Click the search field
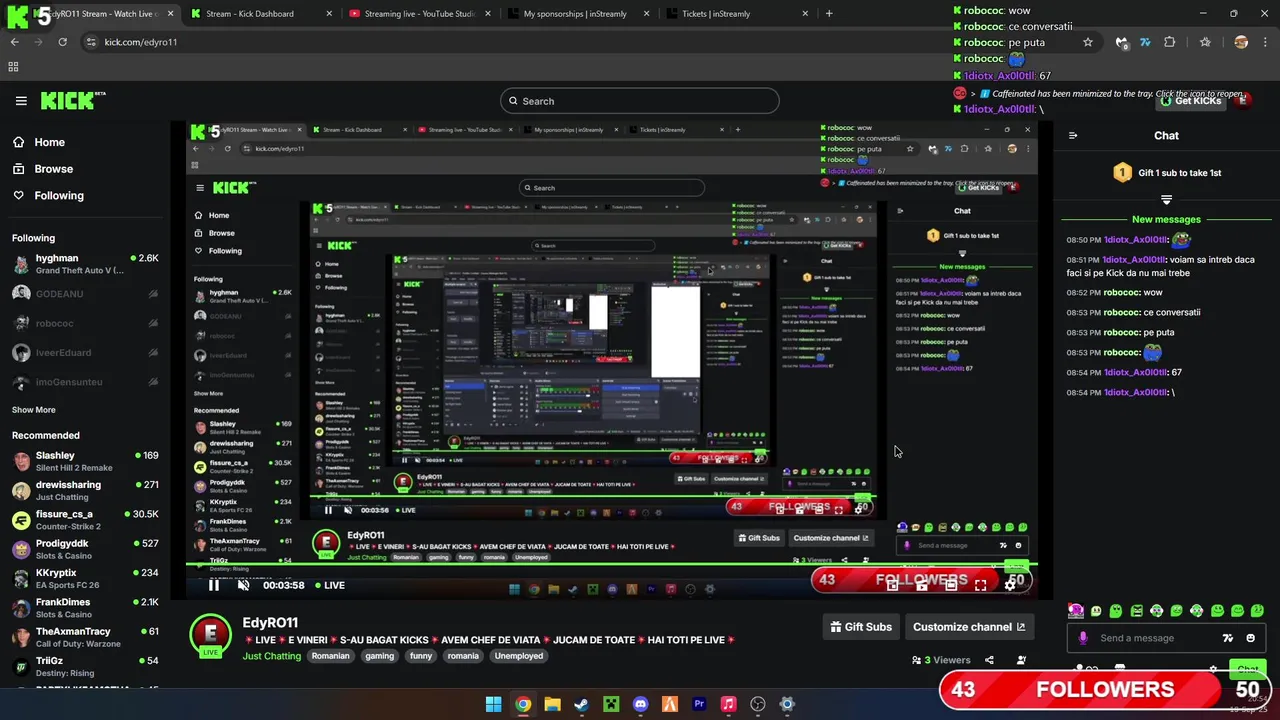 [640, 101]
